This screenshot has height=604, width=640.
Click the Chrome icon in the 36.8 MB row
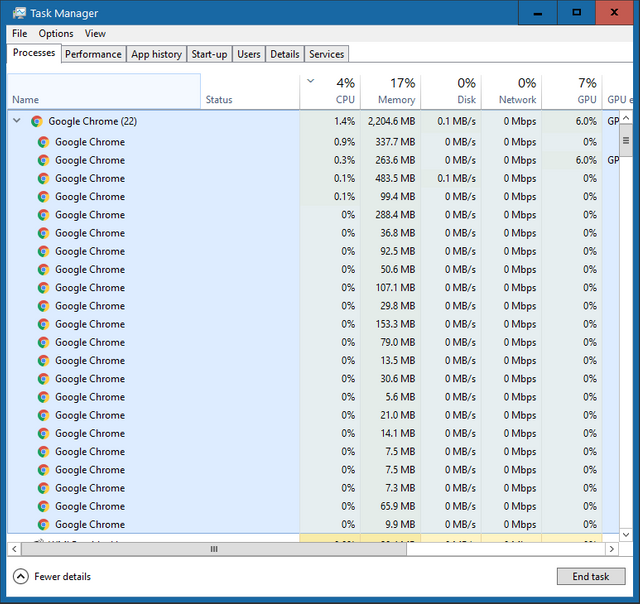click(x=43, y=233)
